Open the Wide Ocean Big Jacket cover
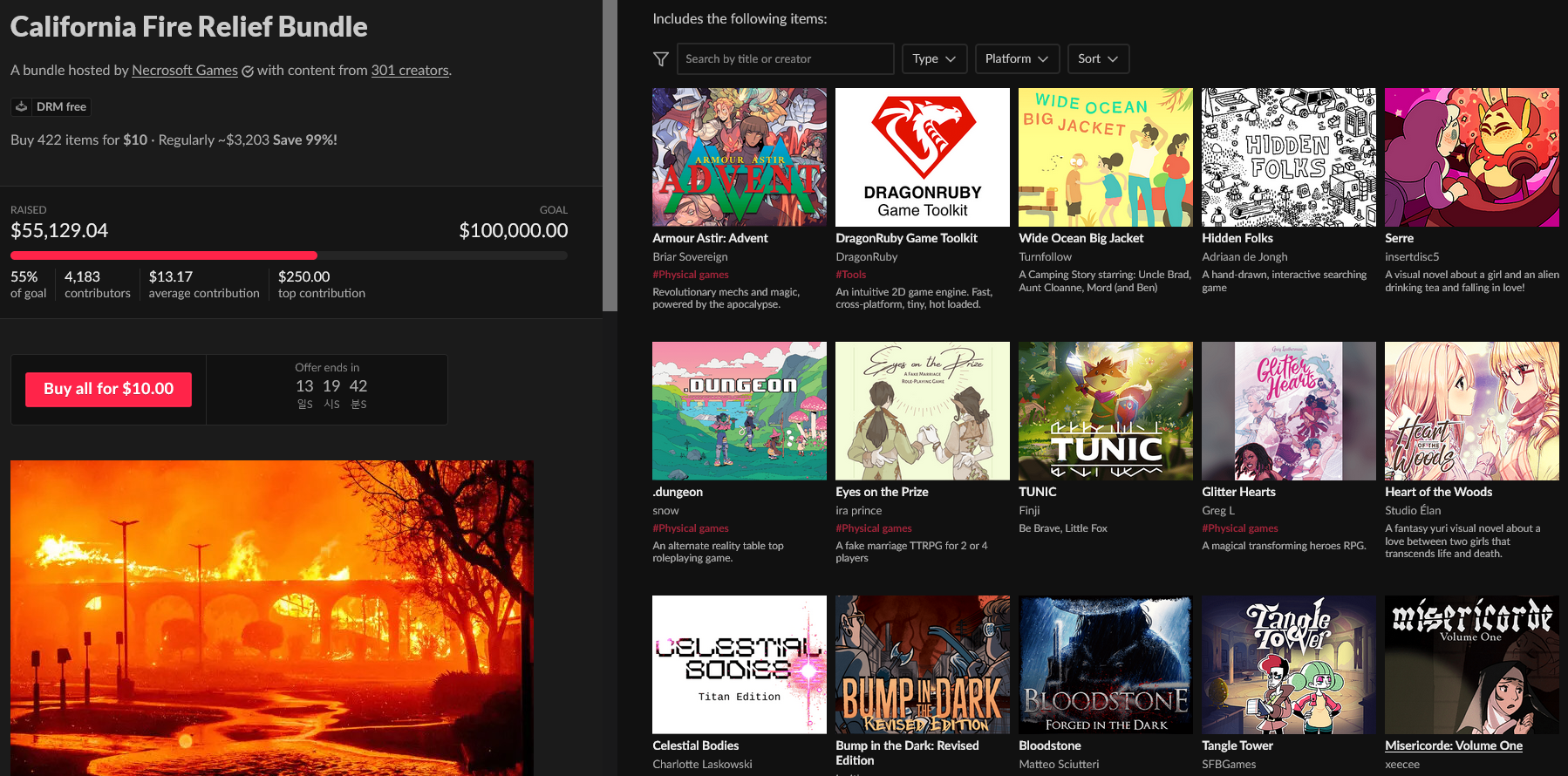The height and width of the screenshot is (776, 1568). (1106, 157)
